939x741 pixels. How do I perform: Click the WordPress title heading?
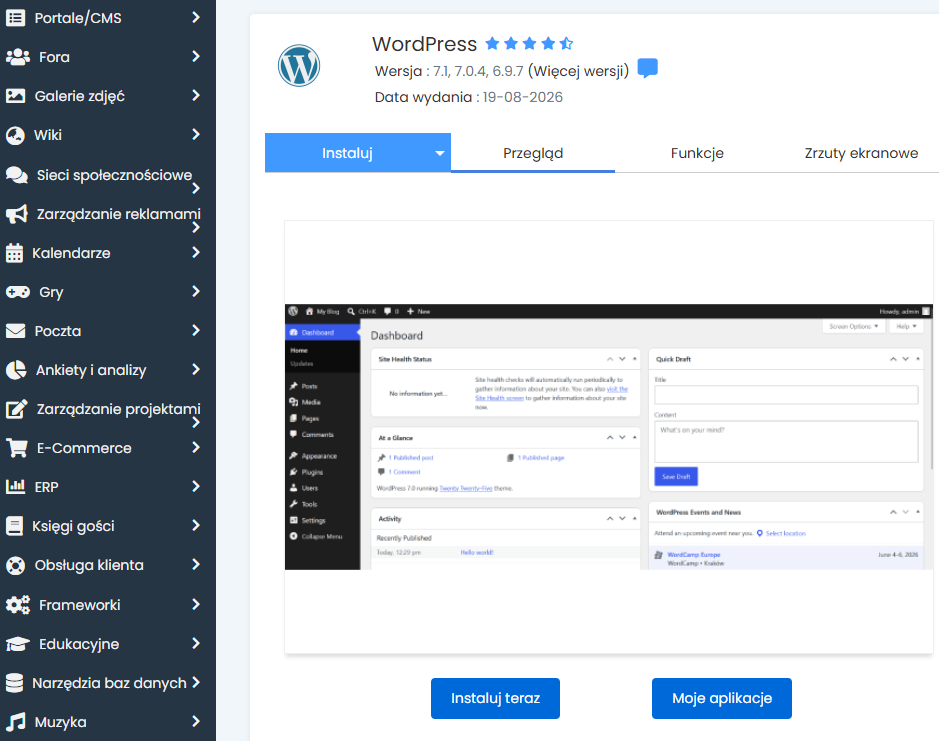point(425,44)
